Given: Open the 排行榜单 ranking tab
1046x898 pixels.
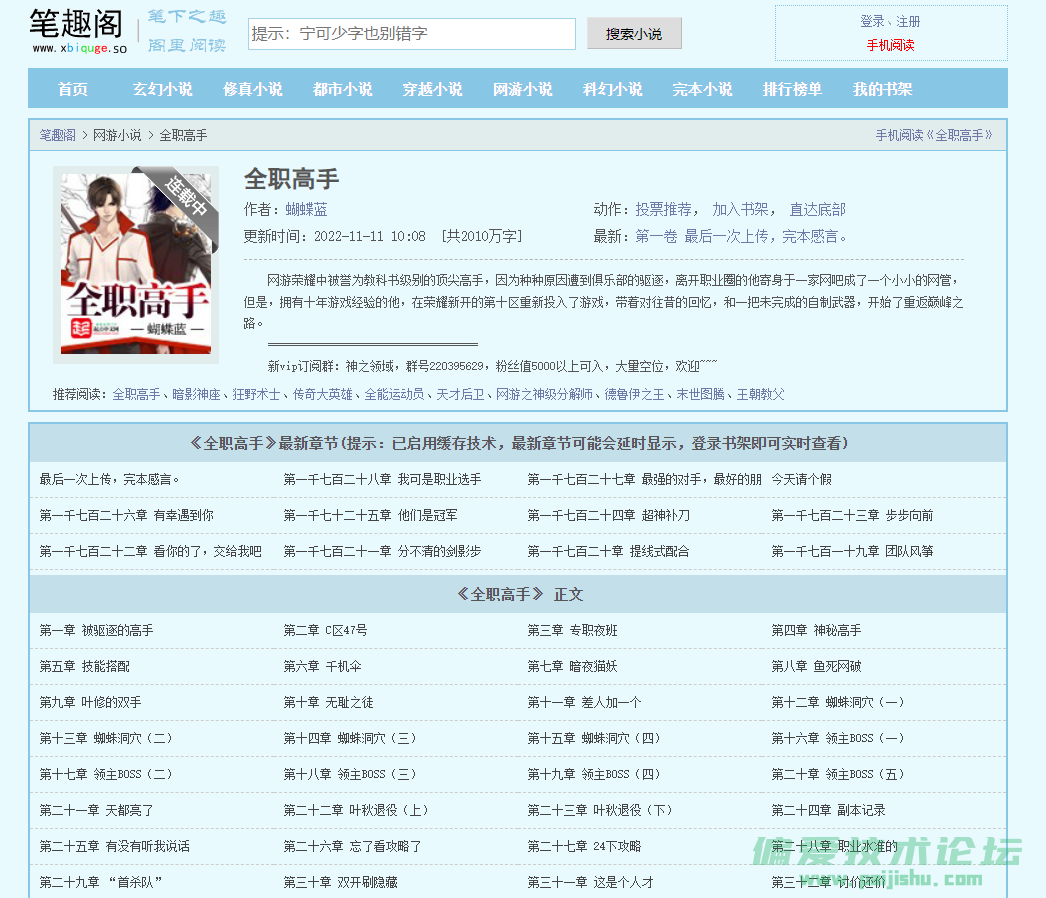Looking at the screenshot, I should (792, 89).
